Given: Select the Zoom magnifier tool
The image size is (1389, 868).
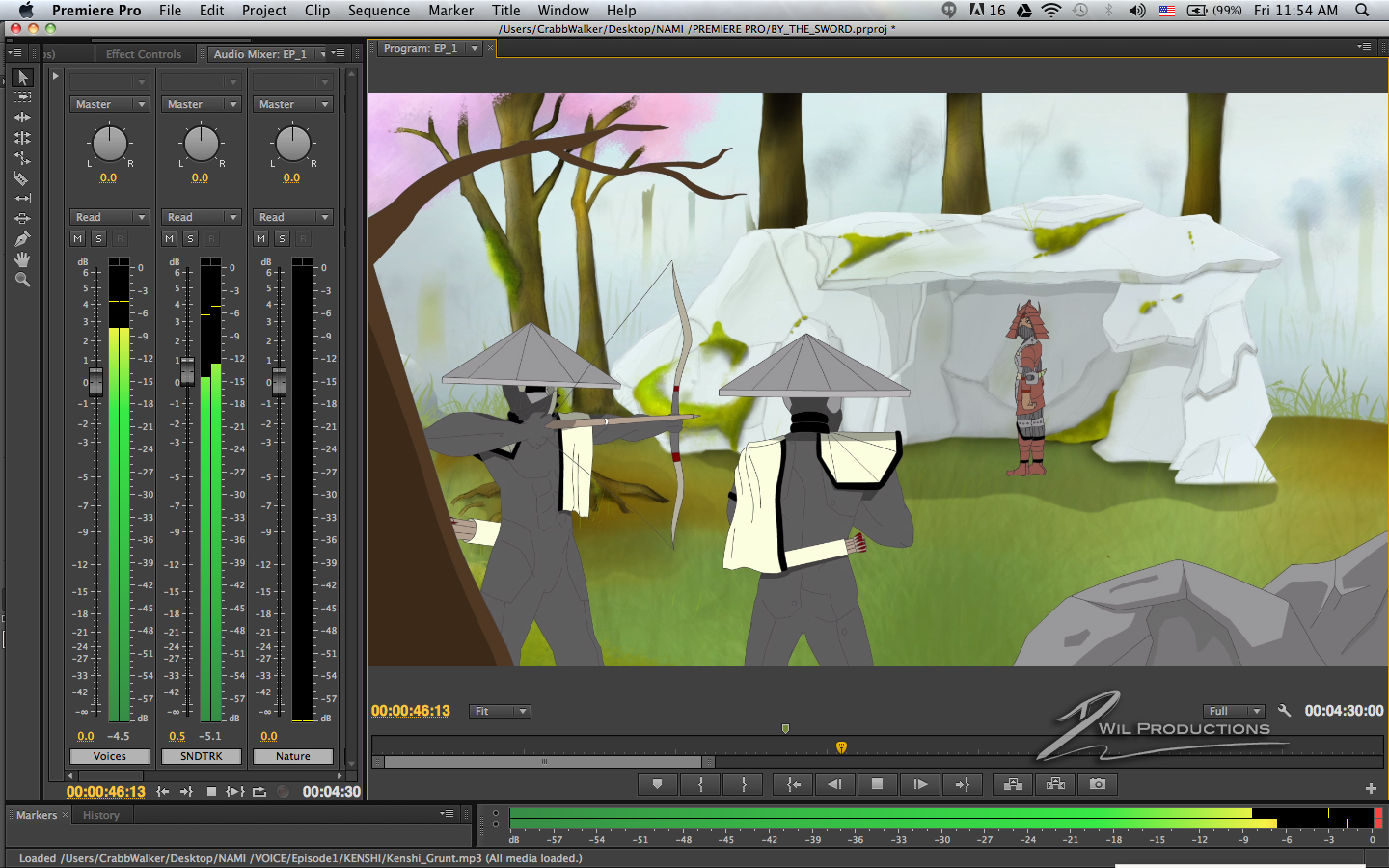Looking at the screenshot, I should click(22, 280).
